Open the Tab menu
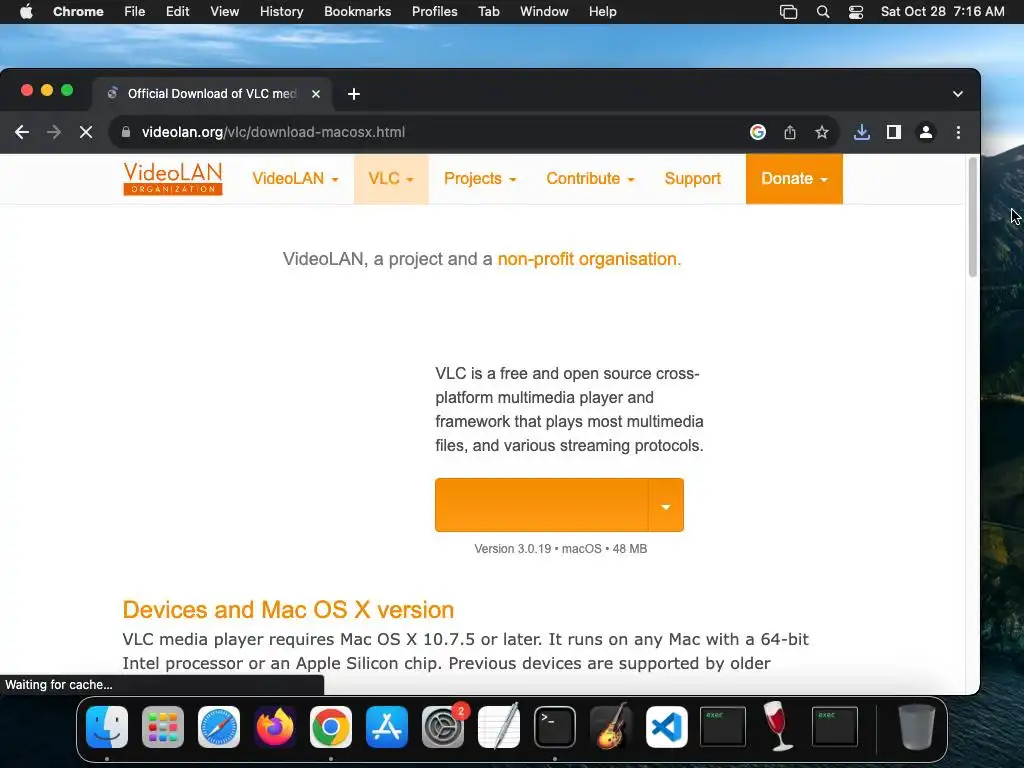The height and width of the screenshot is (768, 1024). pos(488,12)
